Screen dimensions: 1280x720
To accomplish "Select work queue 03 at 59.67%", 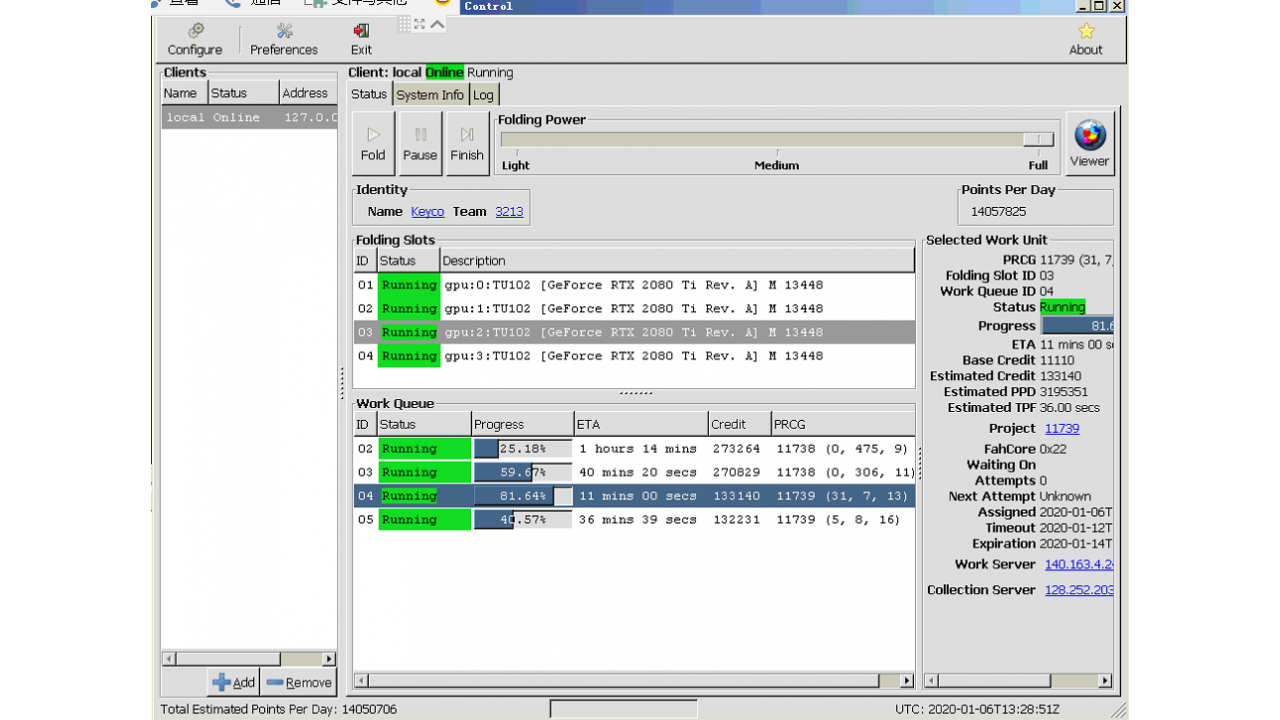I will click(x=634, y=472).
